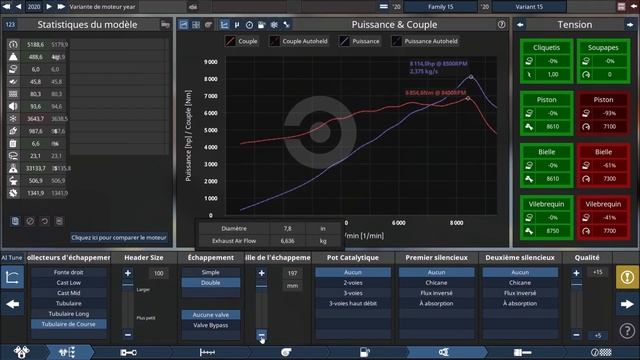Choose the Valve Bypass option
640x360 pixels.
click(x=211, y=325)
